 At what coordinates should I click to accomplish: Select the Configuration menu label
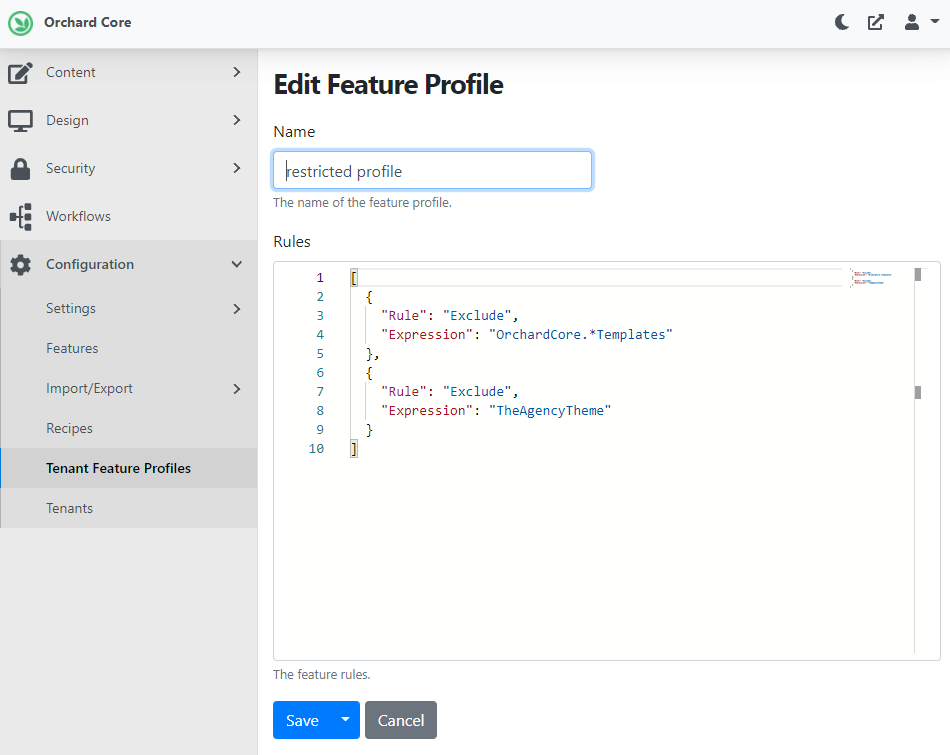pos(90,264)
